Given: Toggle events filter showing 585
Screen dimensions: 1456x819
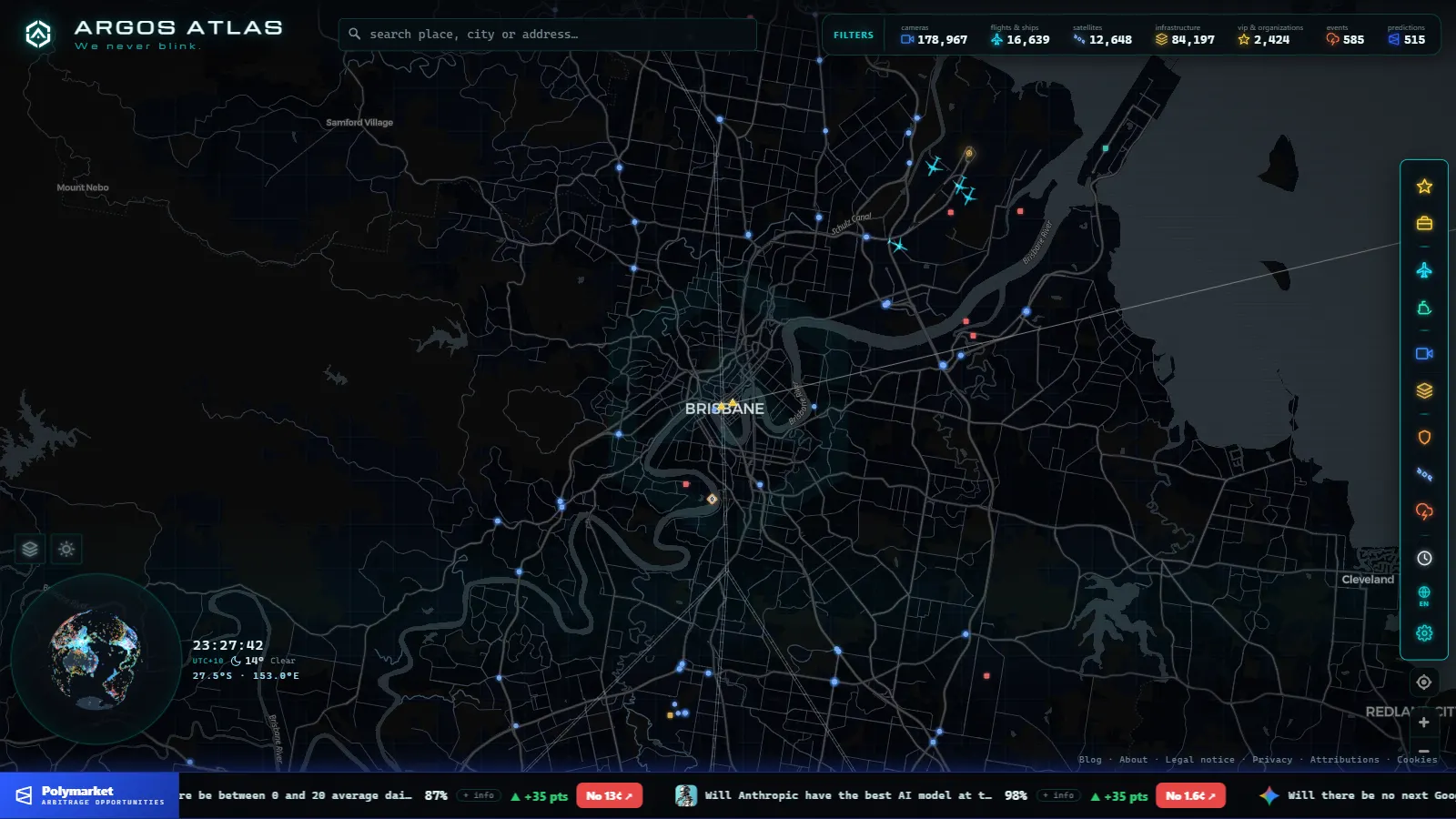Looking at the screenshot, I should point(1345,35).
